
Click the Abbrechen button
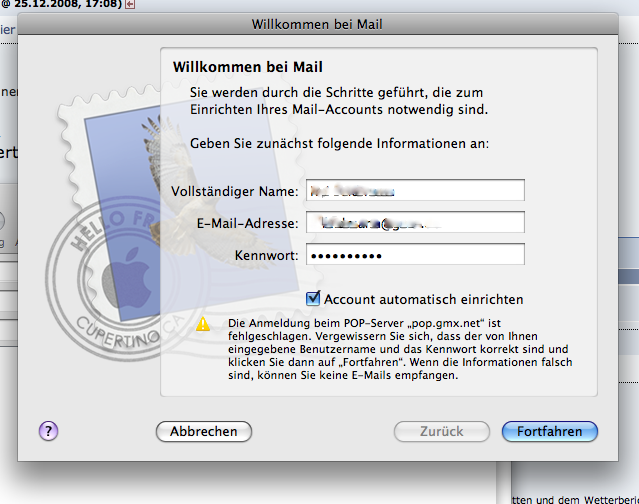point(204,431)
